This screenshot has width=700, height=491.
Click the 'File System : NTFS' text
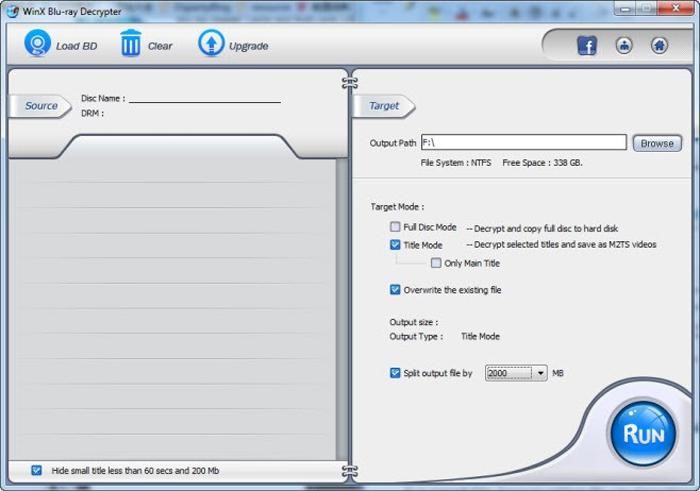coord(456,163)
